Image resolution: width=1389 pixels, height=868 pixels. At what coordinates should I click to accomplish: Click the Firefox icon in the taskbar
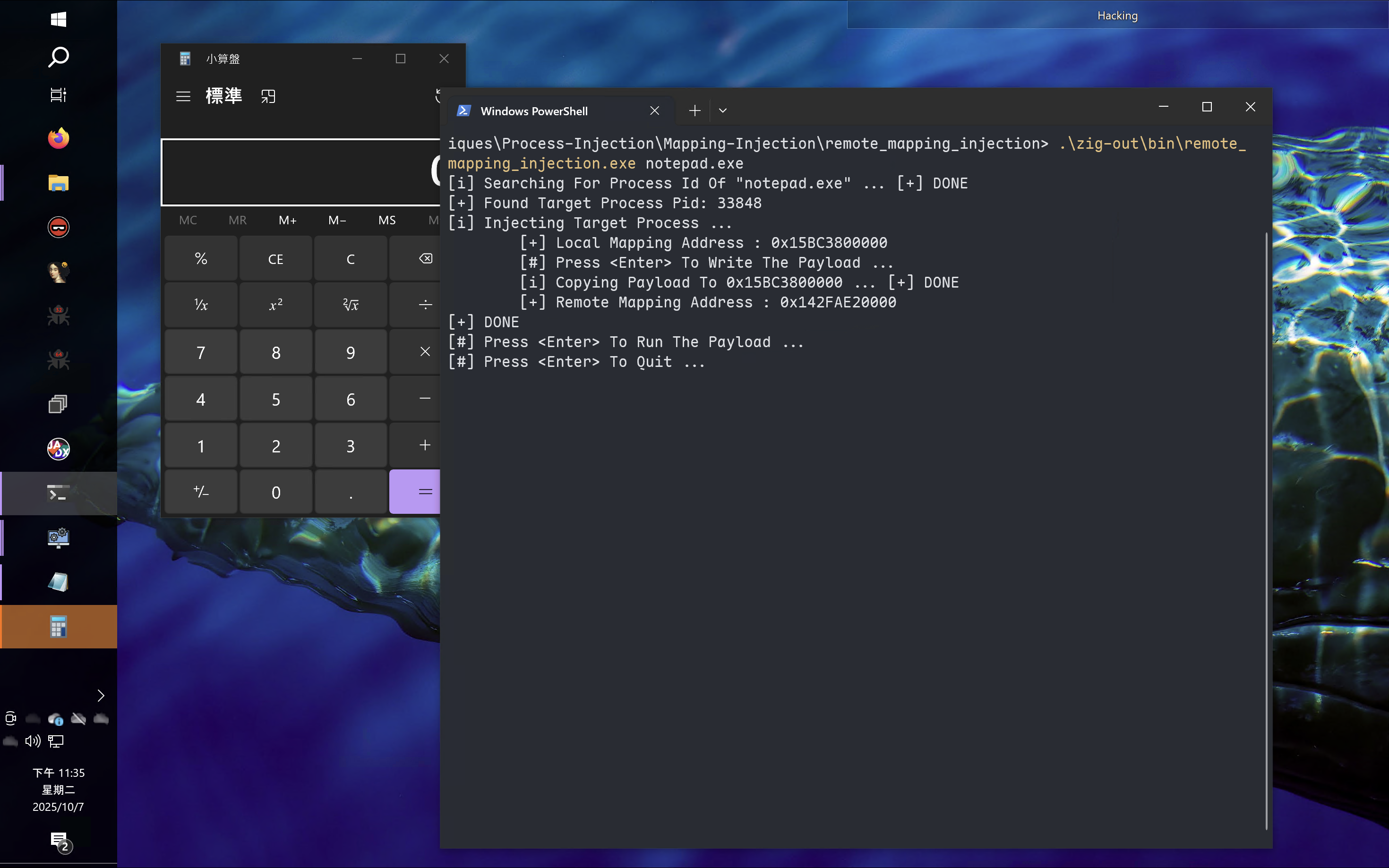pyautogui.click(x=58, y=138)
